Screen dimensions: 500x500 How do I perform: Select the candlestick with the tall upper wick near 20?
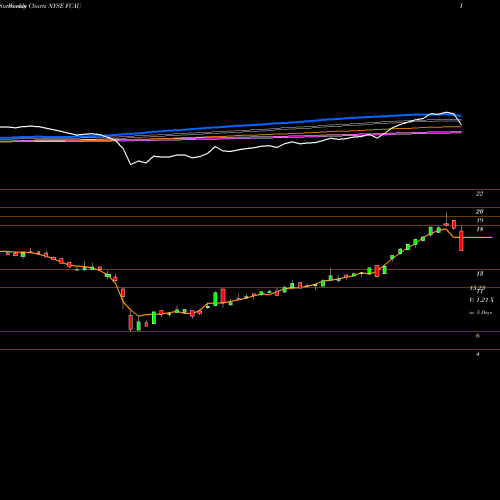coord(446,219)
